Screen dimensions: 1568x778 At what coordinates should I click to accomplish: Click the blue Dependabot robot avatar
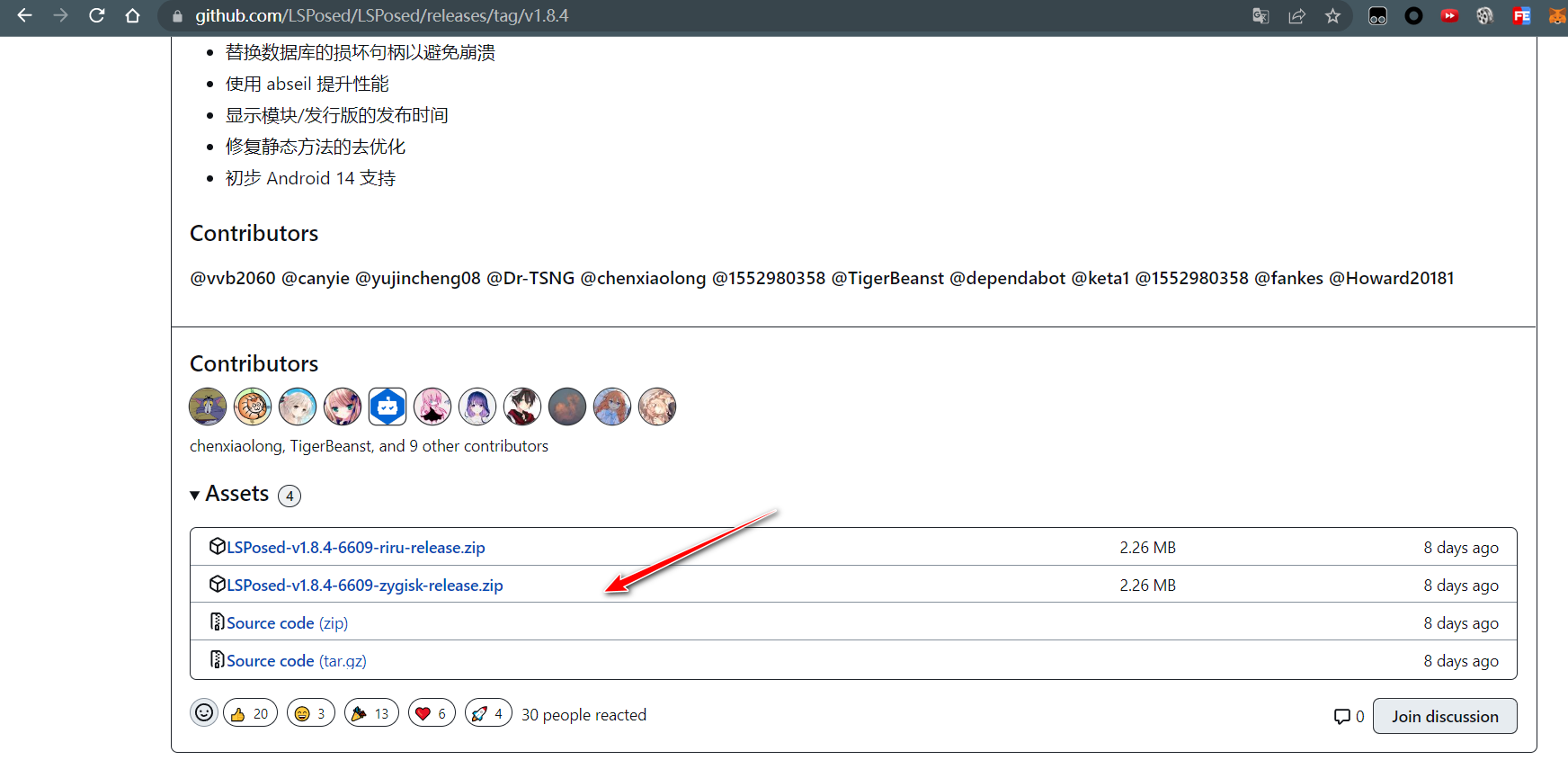point(388,407)
